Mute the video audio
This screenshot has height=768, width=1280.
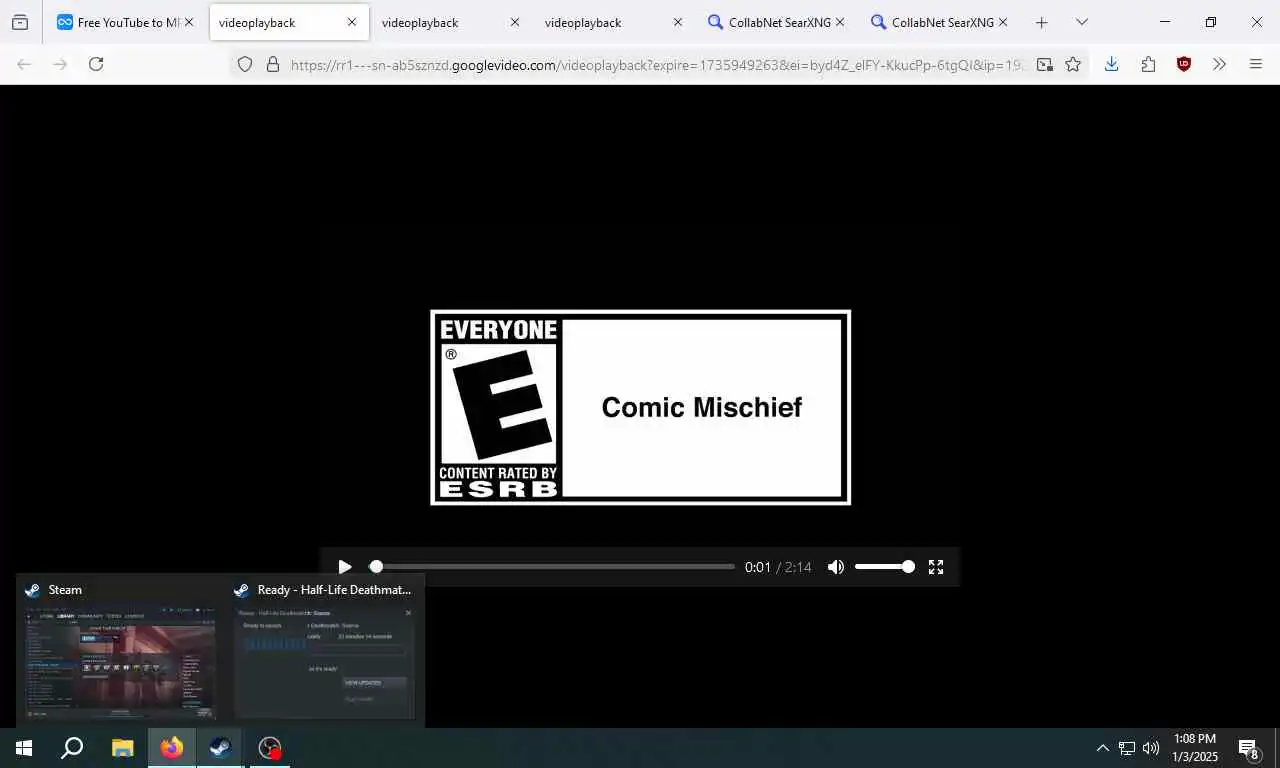836,567
